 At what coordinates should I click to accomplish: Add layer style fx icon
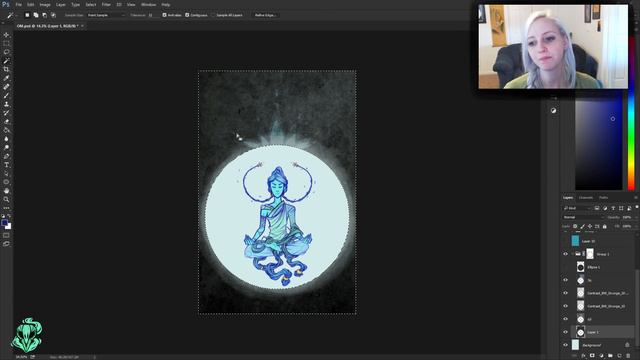[583, 356]
